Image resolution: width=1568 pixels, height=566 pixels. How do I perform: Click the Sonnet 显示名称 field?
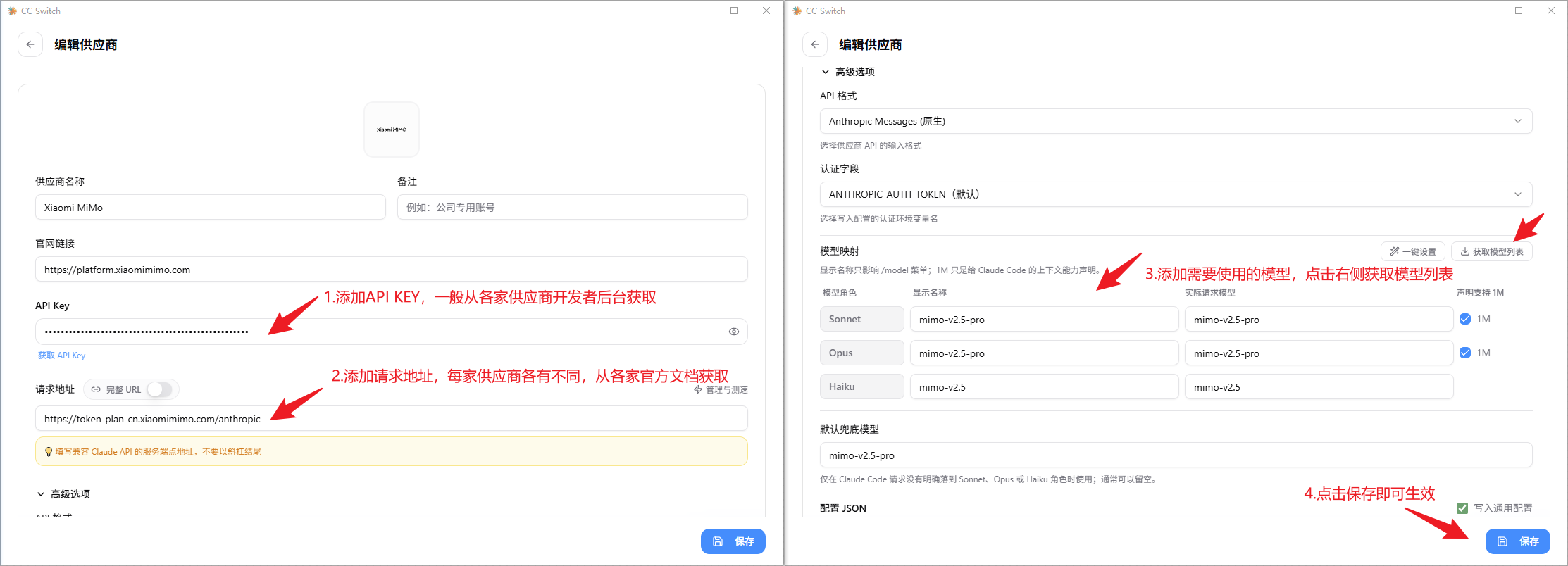click(1044, 320)
